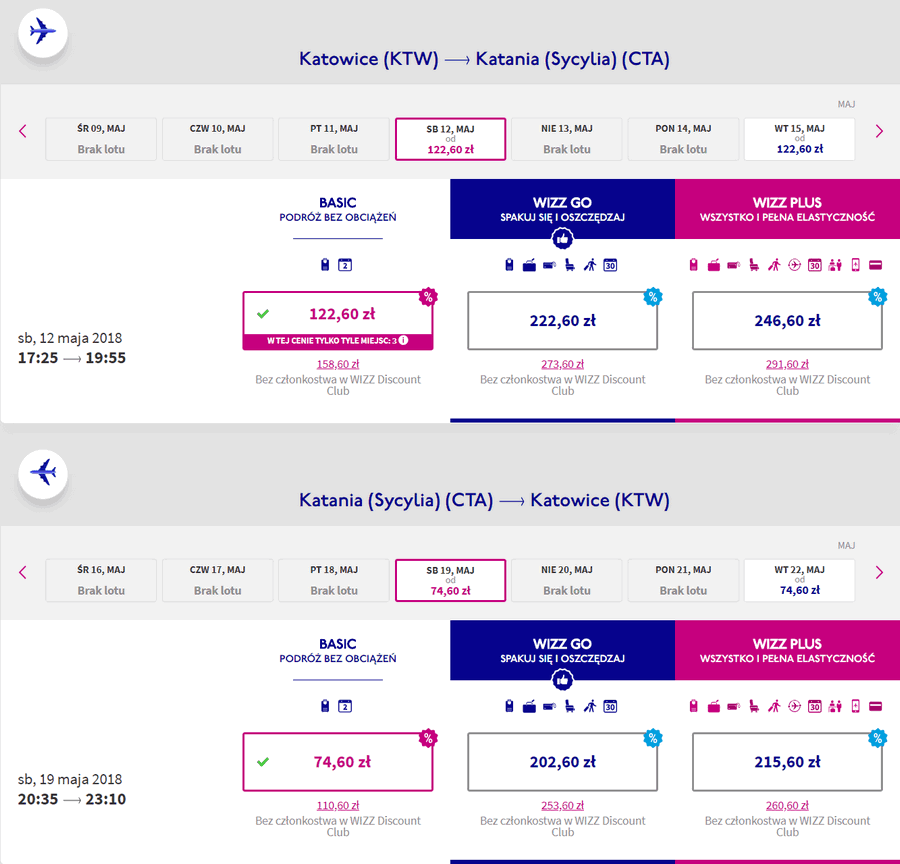Click the seats-left banner W TEJ CENIE
Screen dimensions: 900x864
pyautogui.click(x=338, y=341)
